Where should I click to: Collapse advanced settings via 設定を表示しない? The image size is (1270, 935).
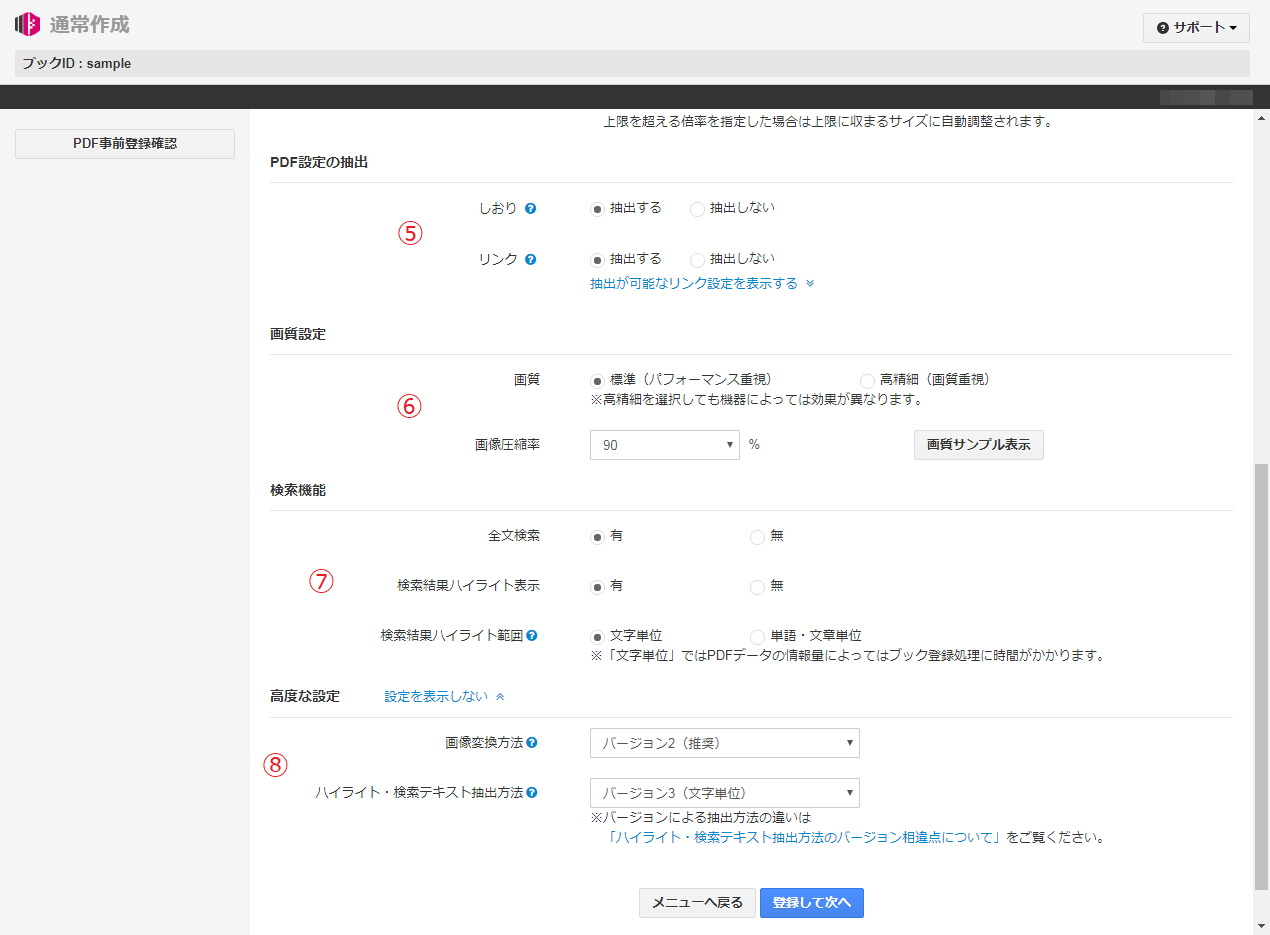[x=444, y=697]
